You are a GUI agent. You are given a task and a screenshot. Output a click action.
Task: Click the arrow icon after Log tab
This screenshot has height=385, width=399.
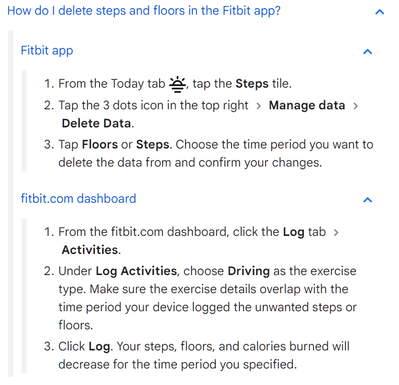click(336, 232)
